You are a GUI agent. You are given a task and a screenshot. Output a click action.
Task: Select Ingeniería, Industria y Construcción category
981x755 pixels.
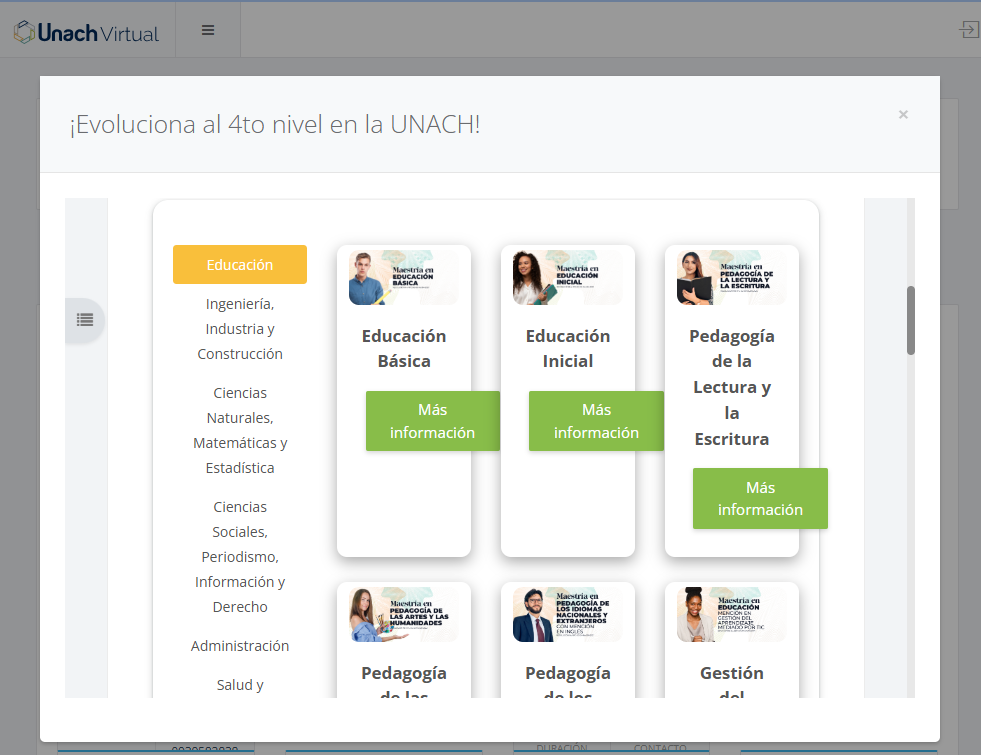pos(240,328)
